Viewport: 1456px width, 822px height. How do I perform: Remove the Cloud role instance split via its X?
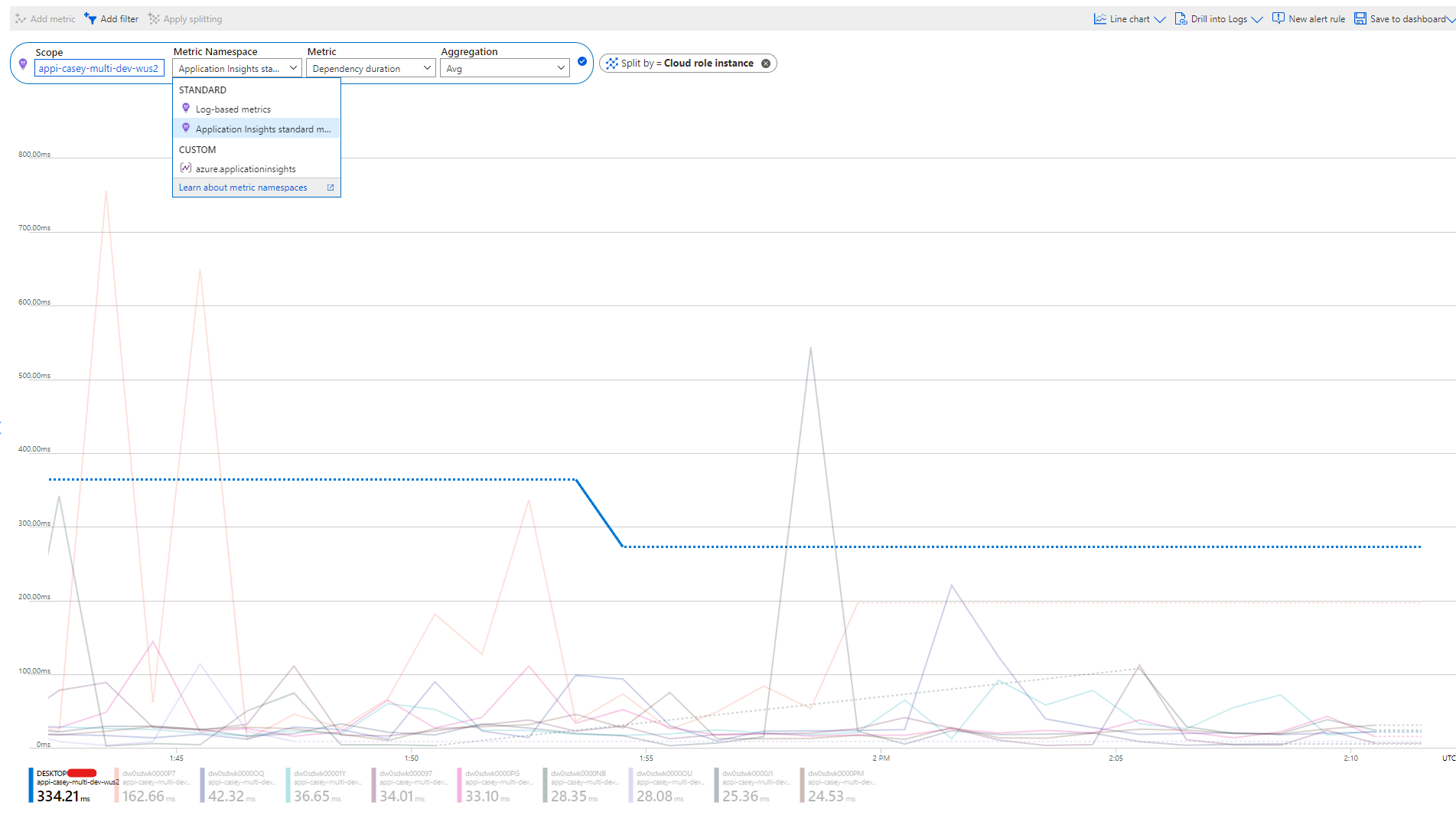click(x=765, y=63)
